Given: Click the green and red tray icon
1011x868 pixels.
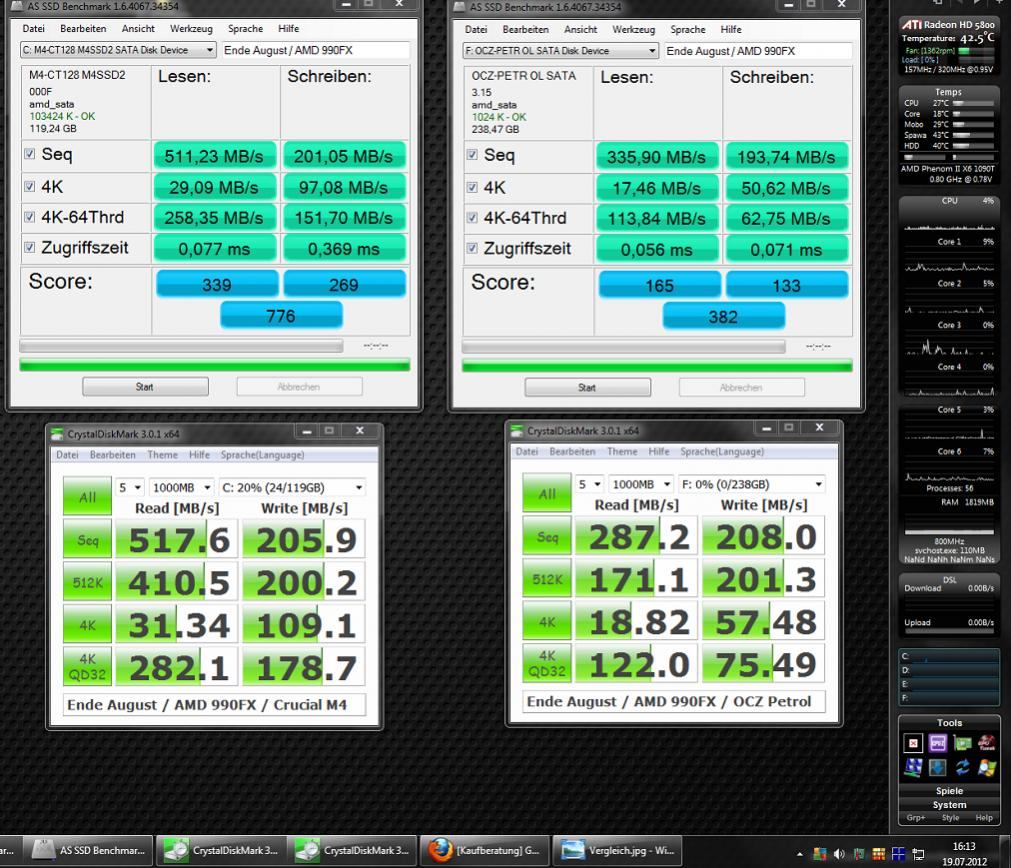Looking at the screenshot, I should tap(859, 854).
